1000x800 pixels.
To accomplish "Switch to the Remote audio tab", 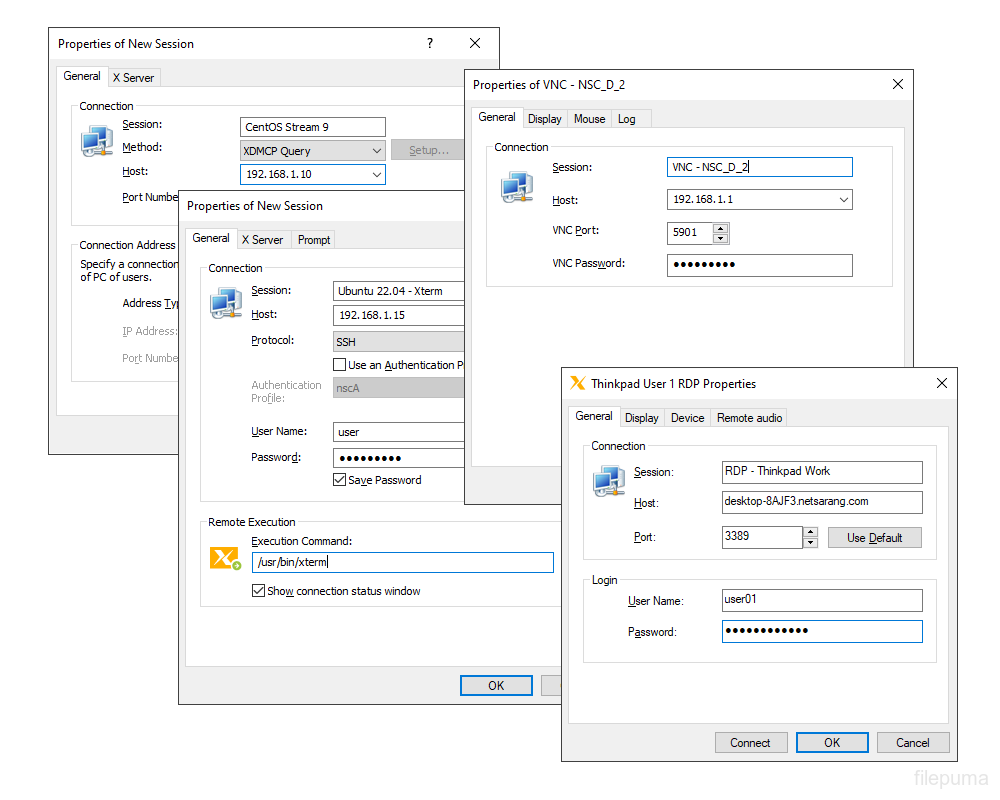I will pos(749,417).
